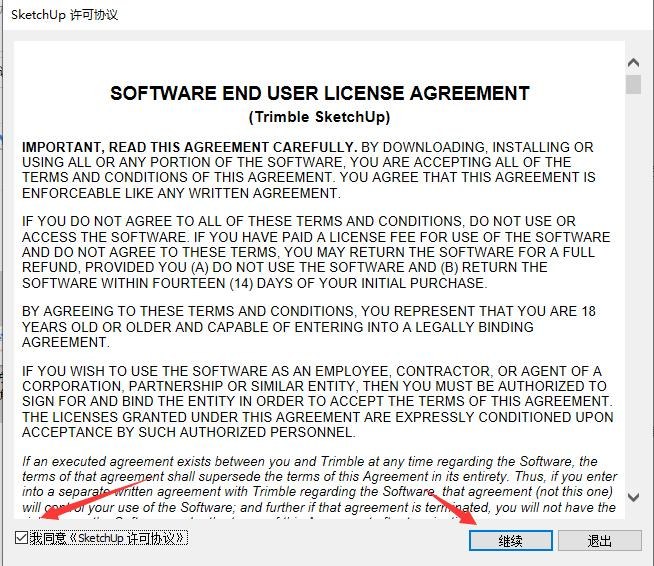Click the scrollbar down arrow
Image resolution: width=654 pixels, height=566 pixels.
633,497
